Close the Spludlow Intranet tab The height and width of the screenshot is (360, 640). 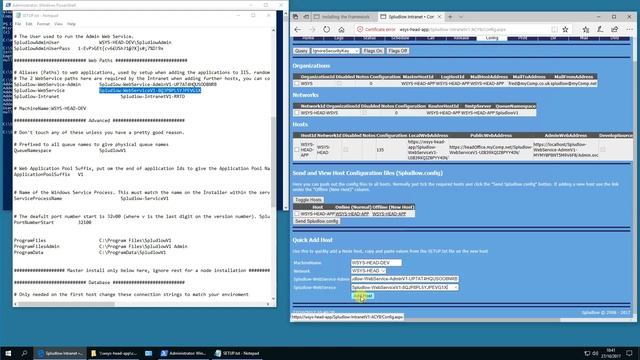tap(439, 17)
